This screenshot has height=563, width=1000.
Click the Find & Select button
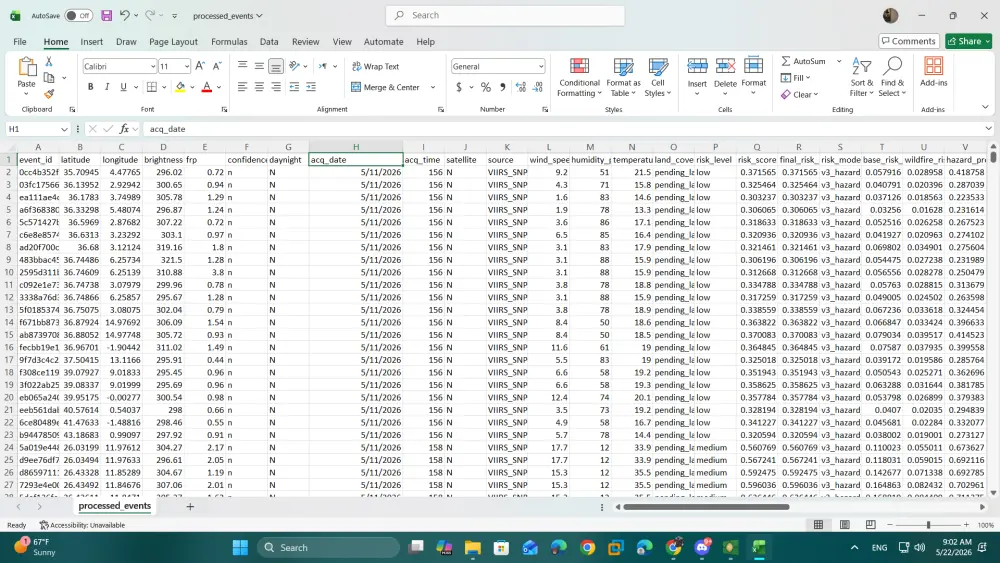tap(892, 77)
